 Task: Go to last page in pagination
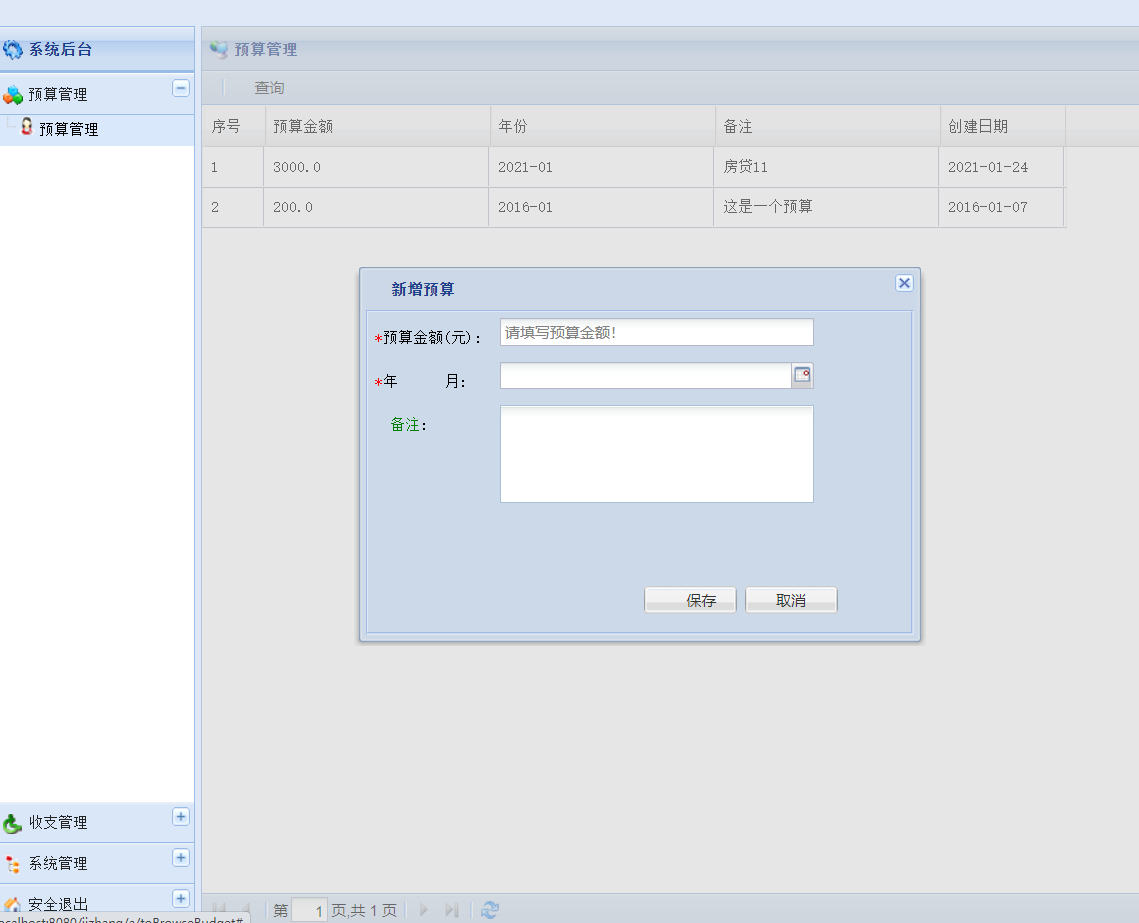pyautogui.click(x=452, y=909)
